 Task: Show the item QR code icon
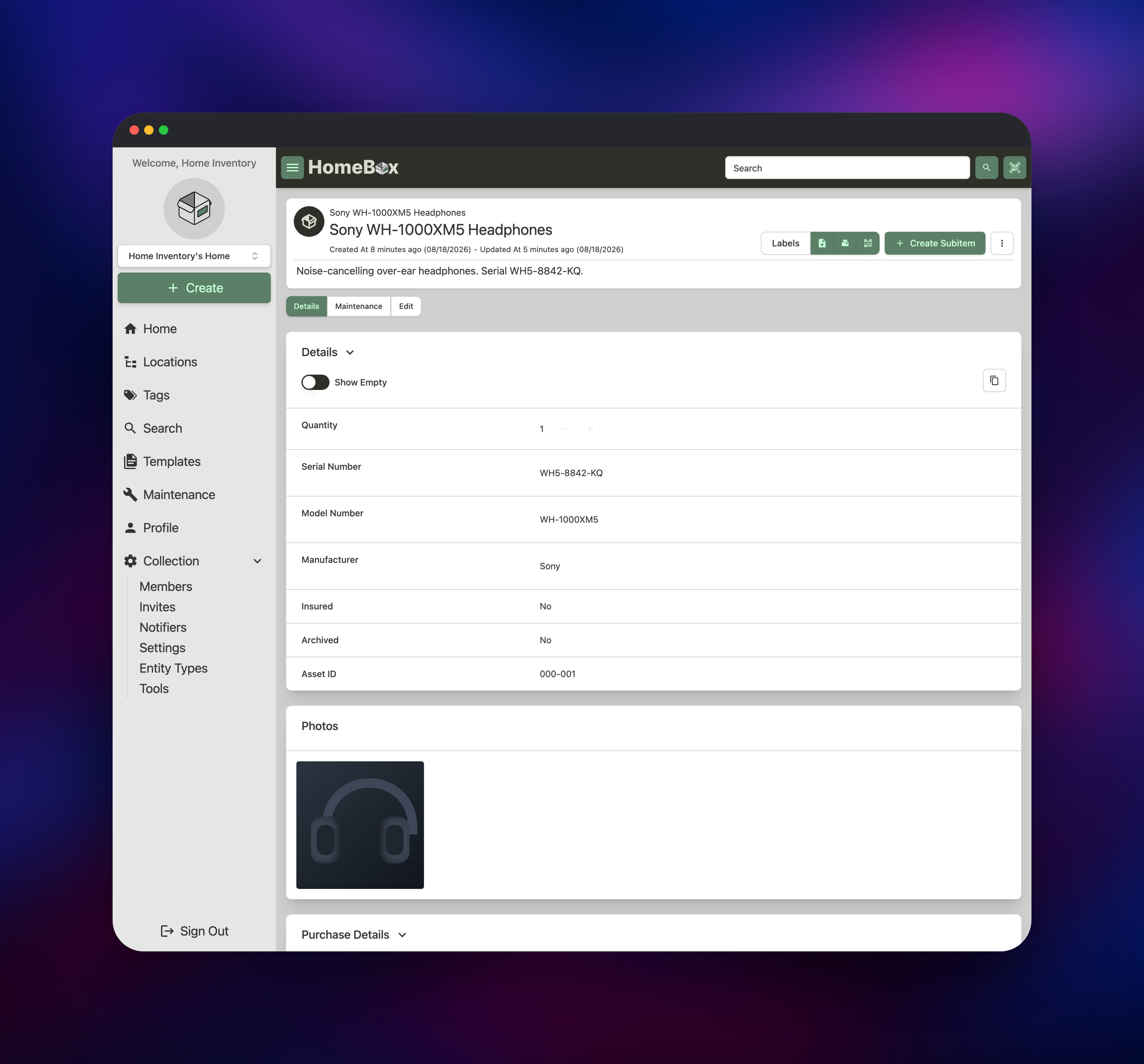[x=868, y=243]
